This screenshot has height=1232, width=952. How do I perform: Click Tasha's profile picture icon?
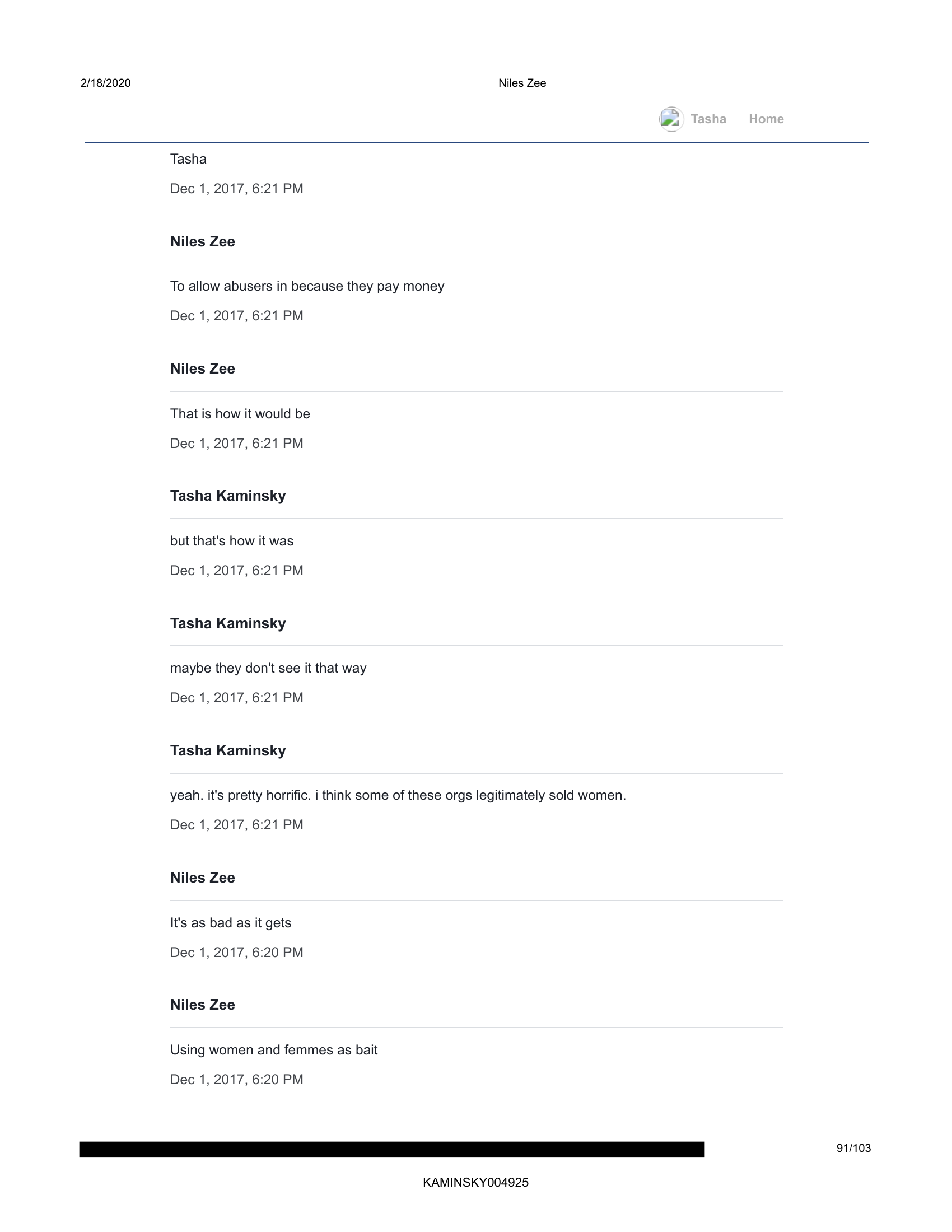(671, 119)
